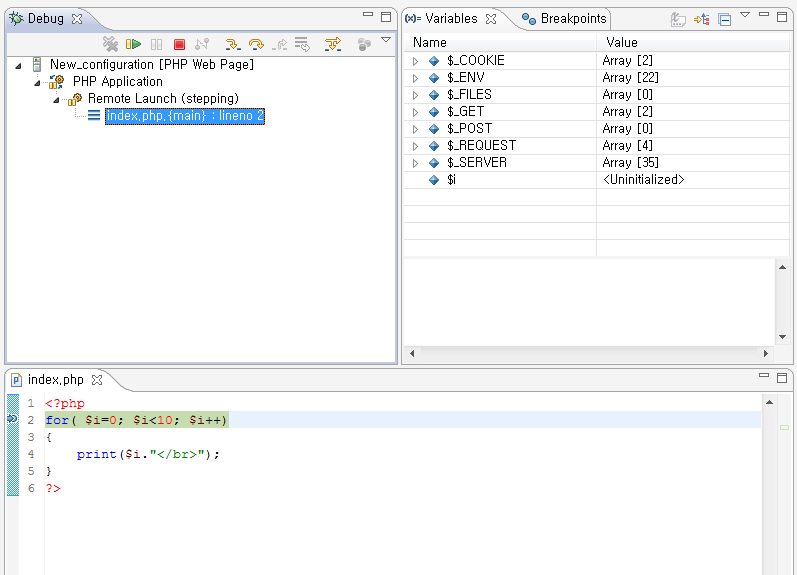
Task: Click the Value column header
Action: click(693, 42)
